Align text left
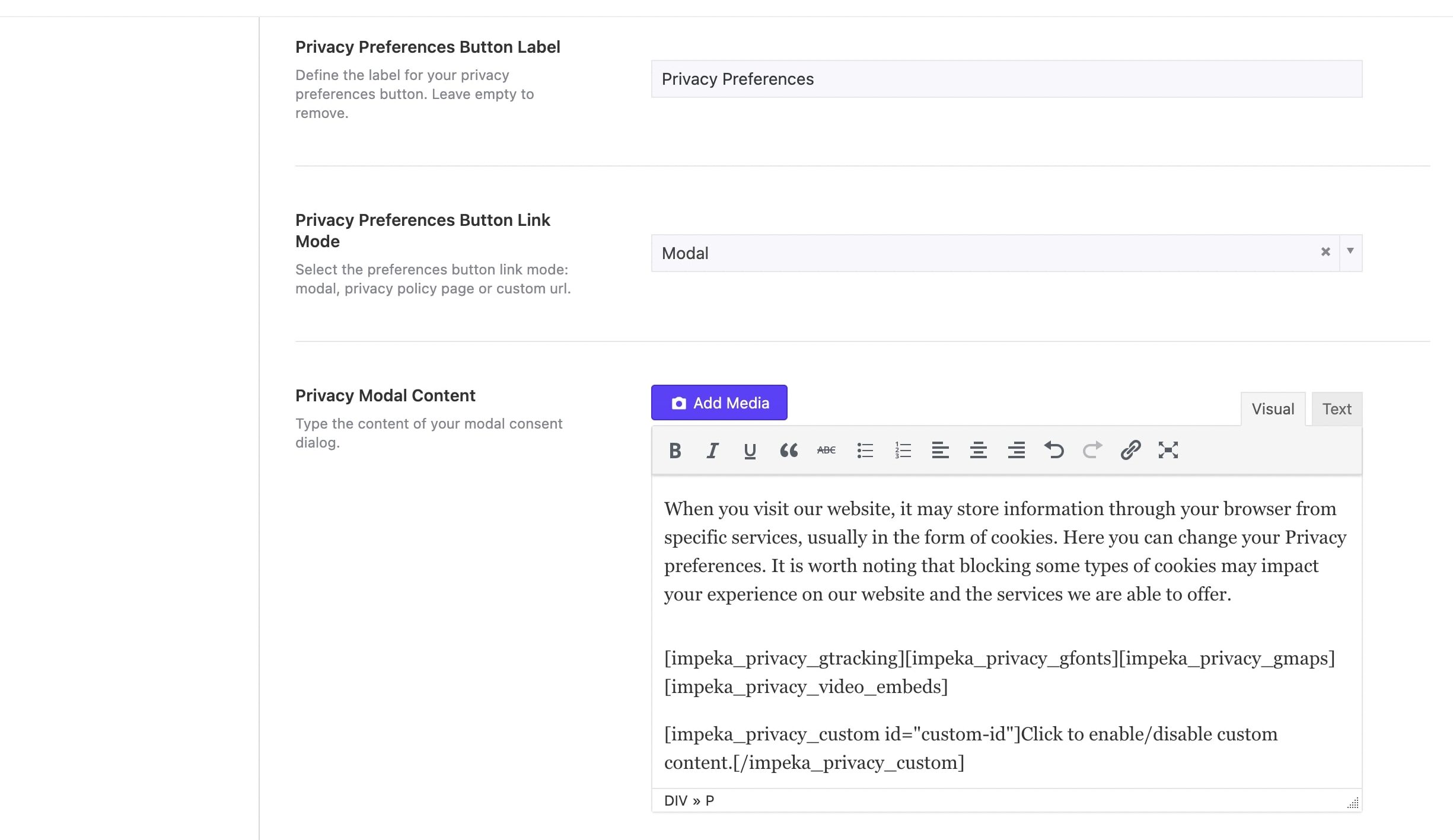The height and width of the screenshot is (840, 1453). [941, 451]
